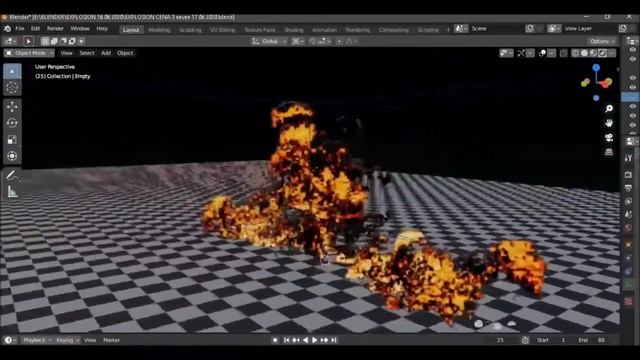Screen dimensions: 640x360
Task: Open object type visibility dropdown in viewport header
Action: [507, 53]
